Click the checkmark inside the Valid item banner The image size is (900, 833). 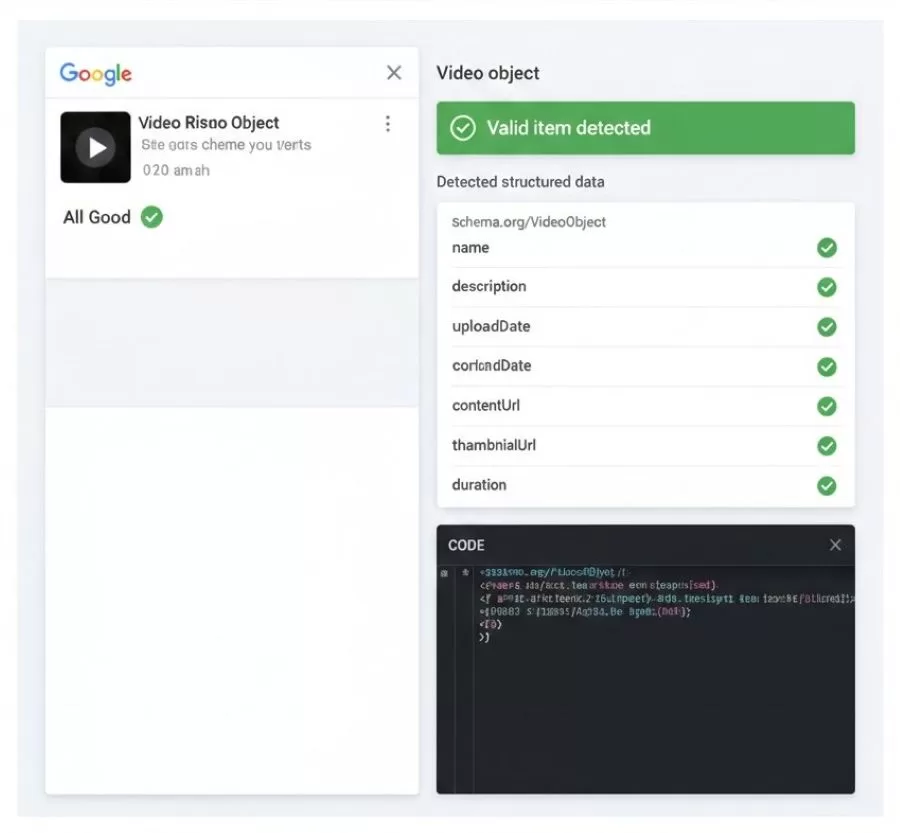click(x=461, y=128)
